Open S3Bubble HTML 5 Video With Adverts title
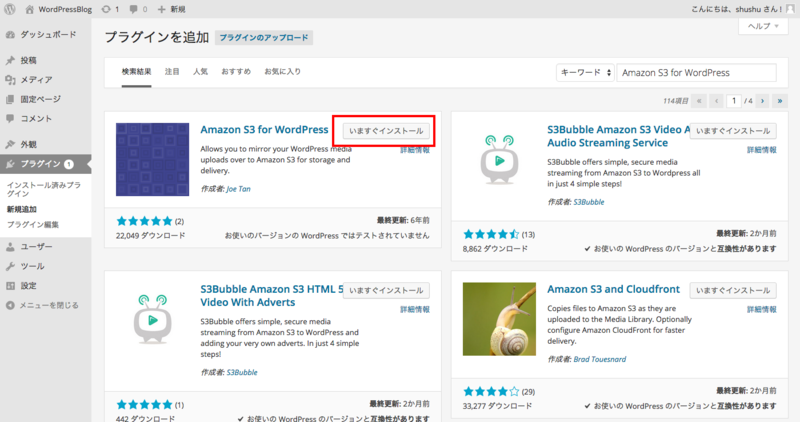 pos(271,295)
